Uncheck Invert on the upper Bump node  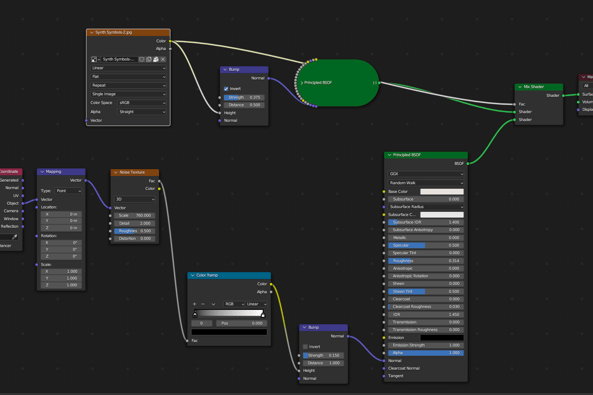point(226,89)
